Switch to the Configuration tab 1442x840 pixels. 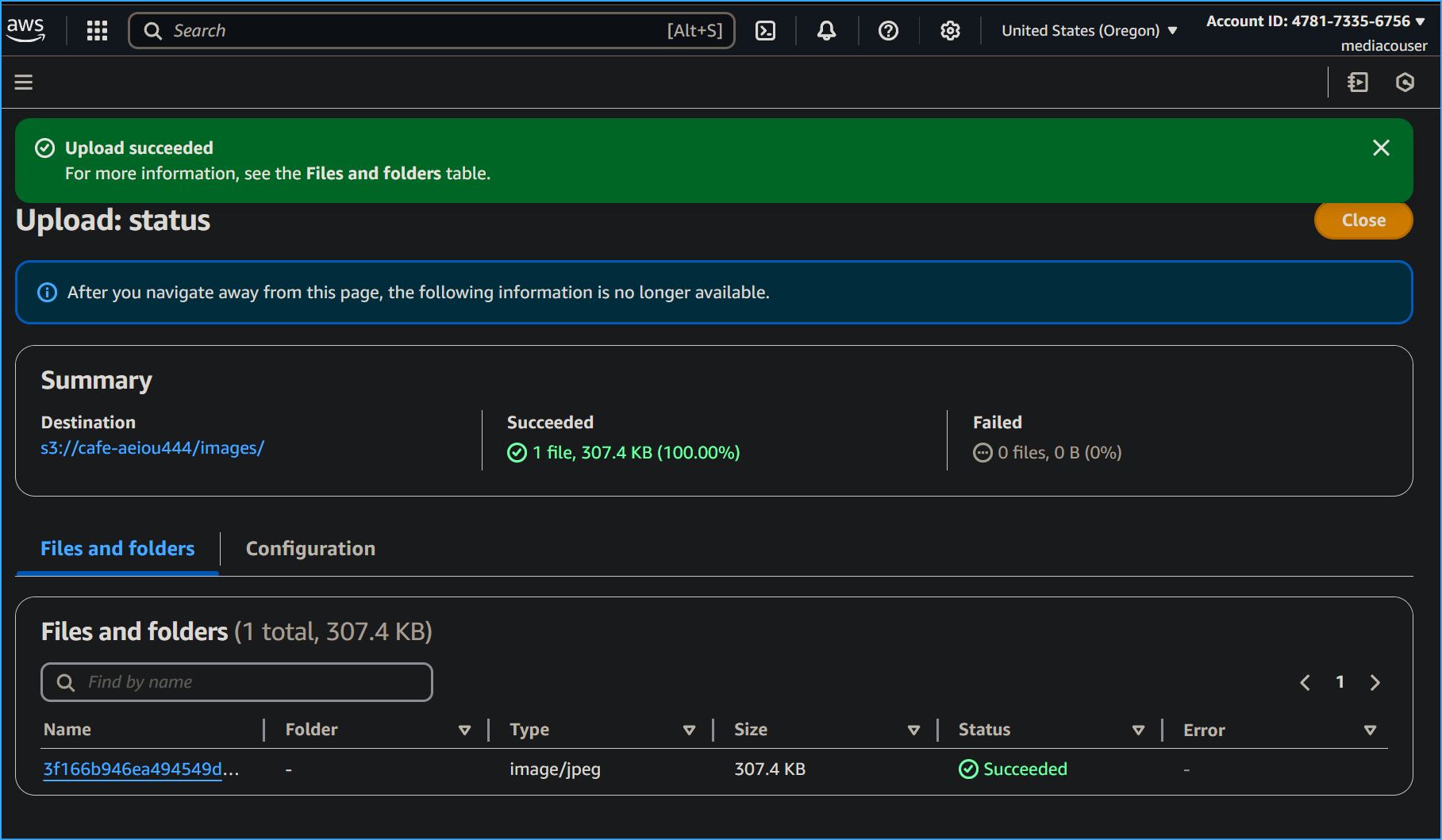click(310, 549)
